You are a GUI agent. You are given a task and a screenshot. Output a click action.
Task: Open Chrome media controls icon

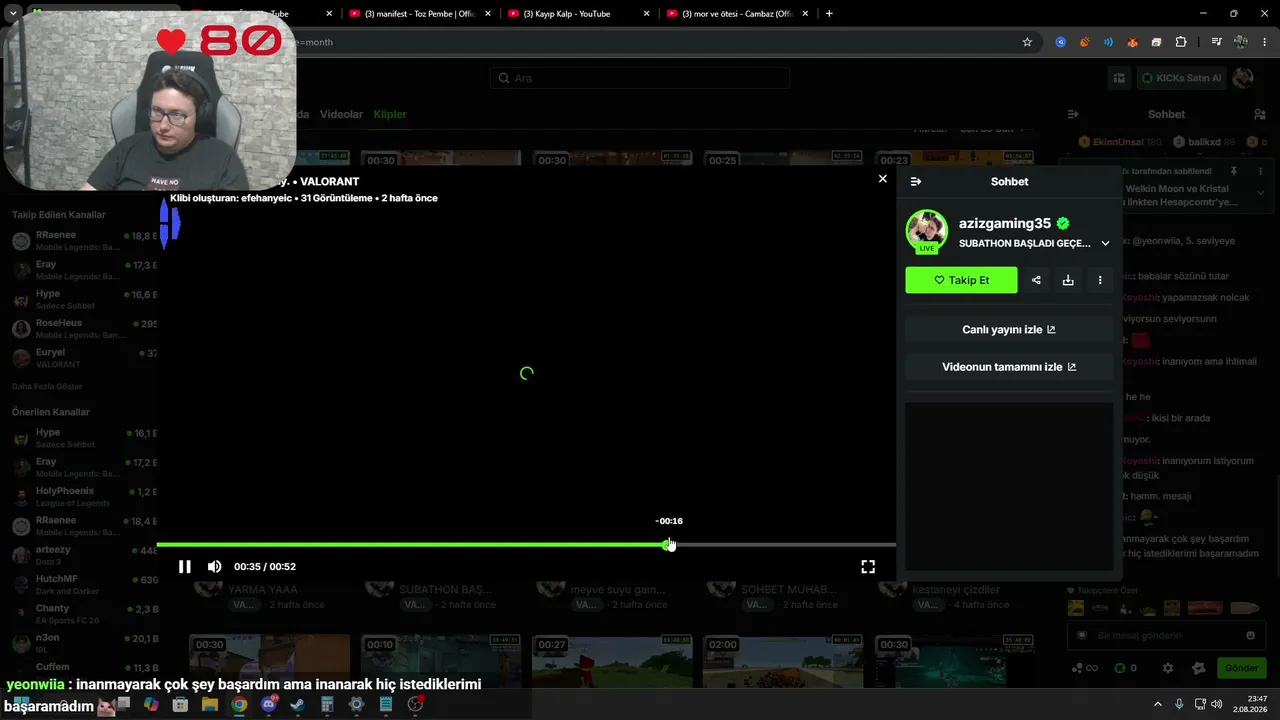1216,42
